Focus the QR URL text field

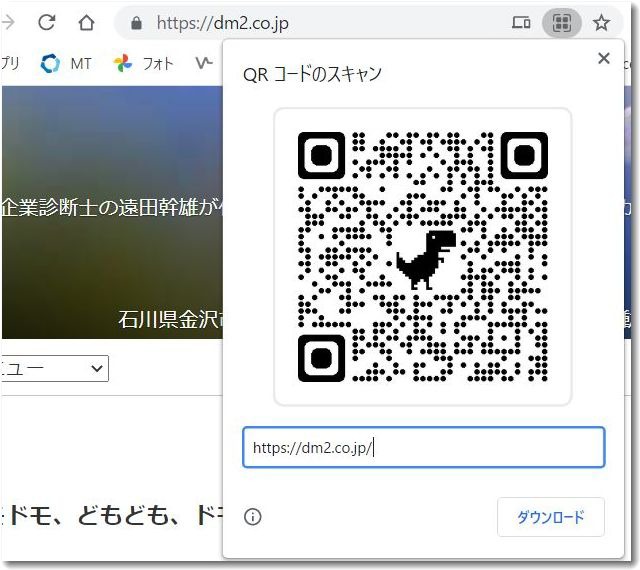(424, 447)
